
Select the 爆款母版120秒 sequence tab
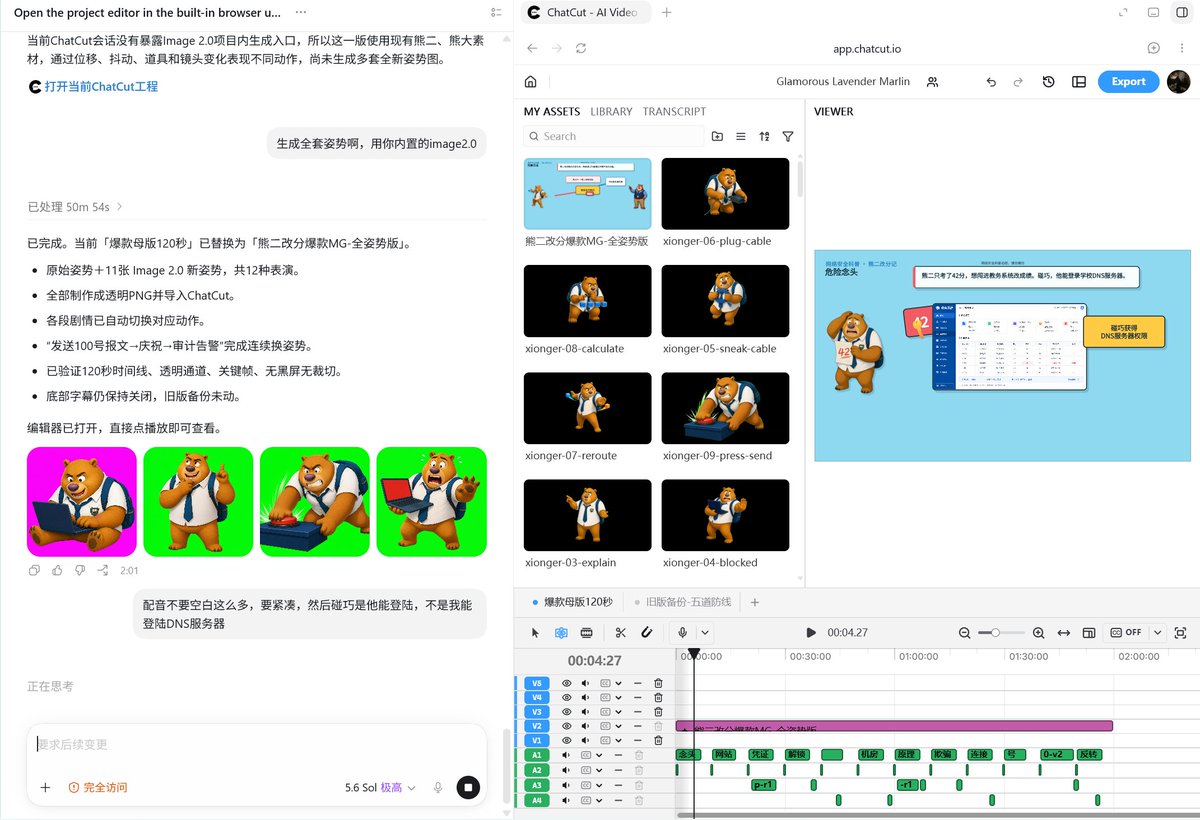(572, 603)
